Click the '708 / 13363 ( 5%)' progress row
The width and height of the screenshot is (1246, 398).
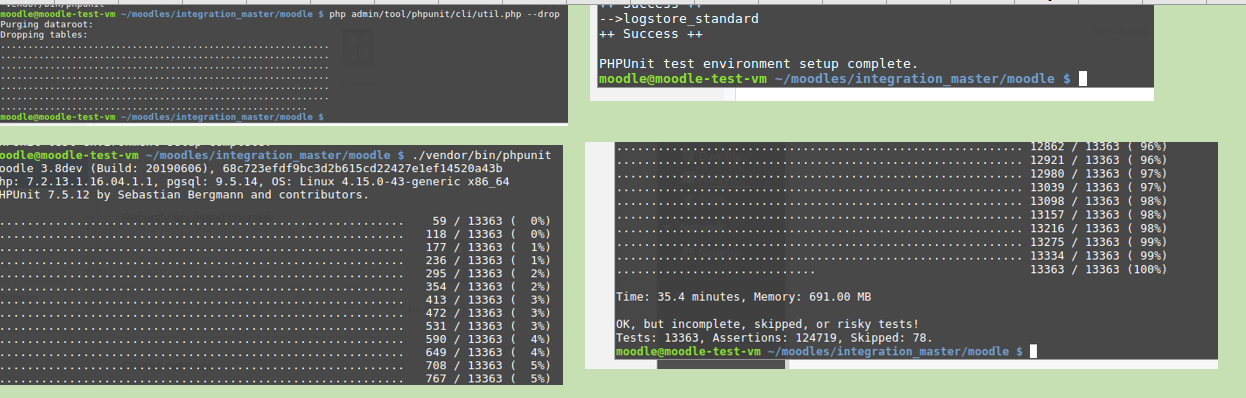275,365
